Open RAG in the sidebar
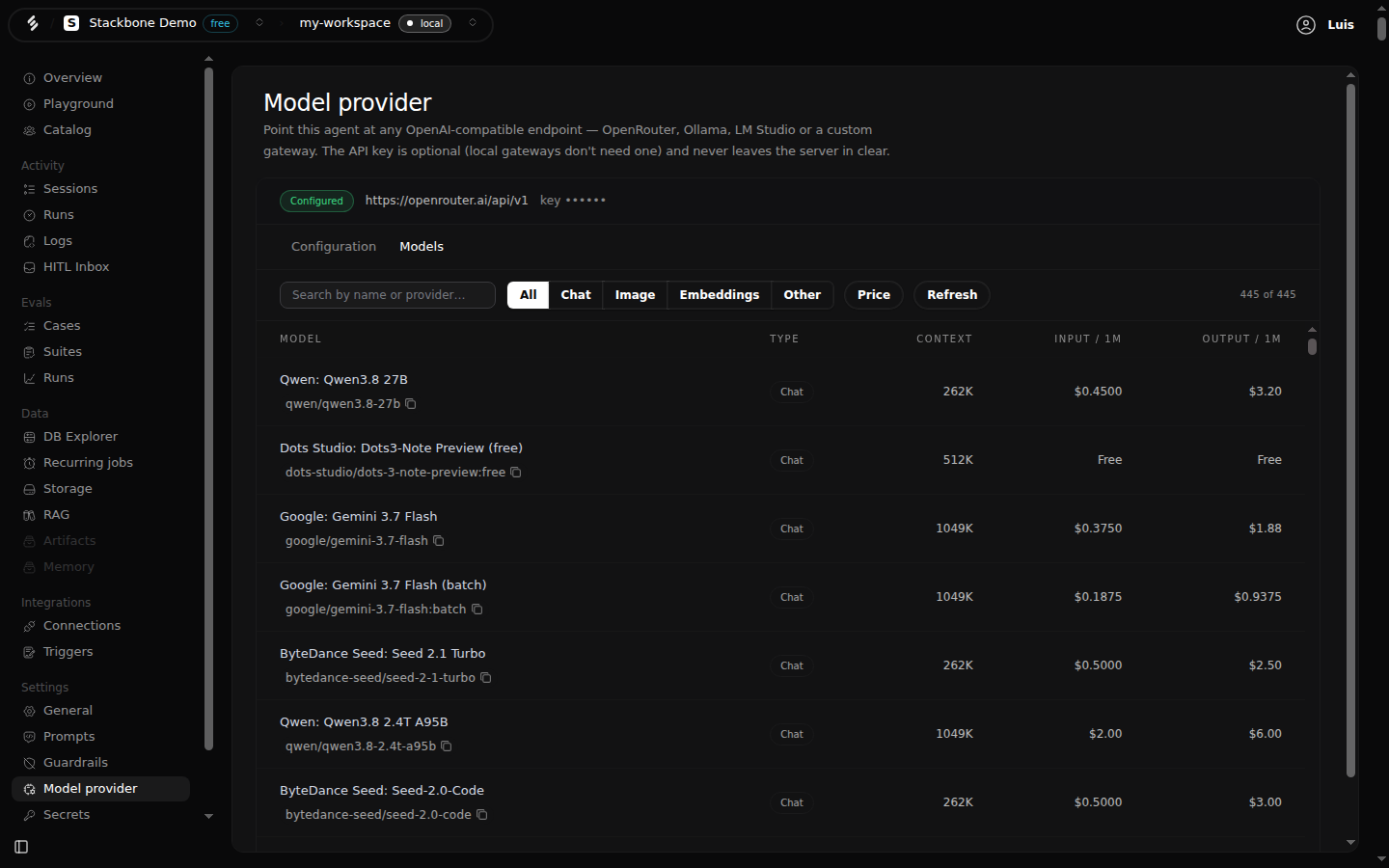This screenshot has width=1389, height=868. (100, 515)
